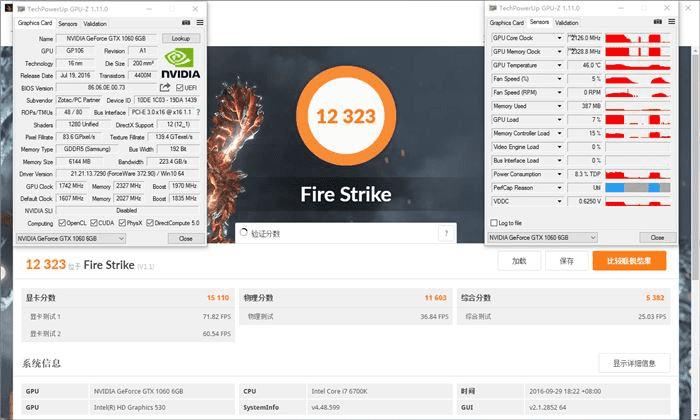
Task: Click the camera screenshot icon in left GPU-Z
Action: point(186,23)
